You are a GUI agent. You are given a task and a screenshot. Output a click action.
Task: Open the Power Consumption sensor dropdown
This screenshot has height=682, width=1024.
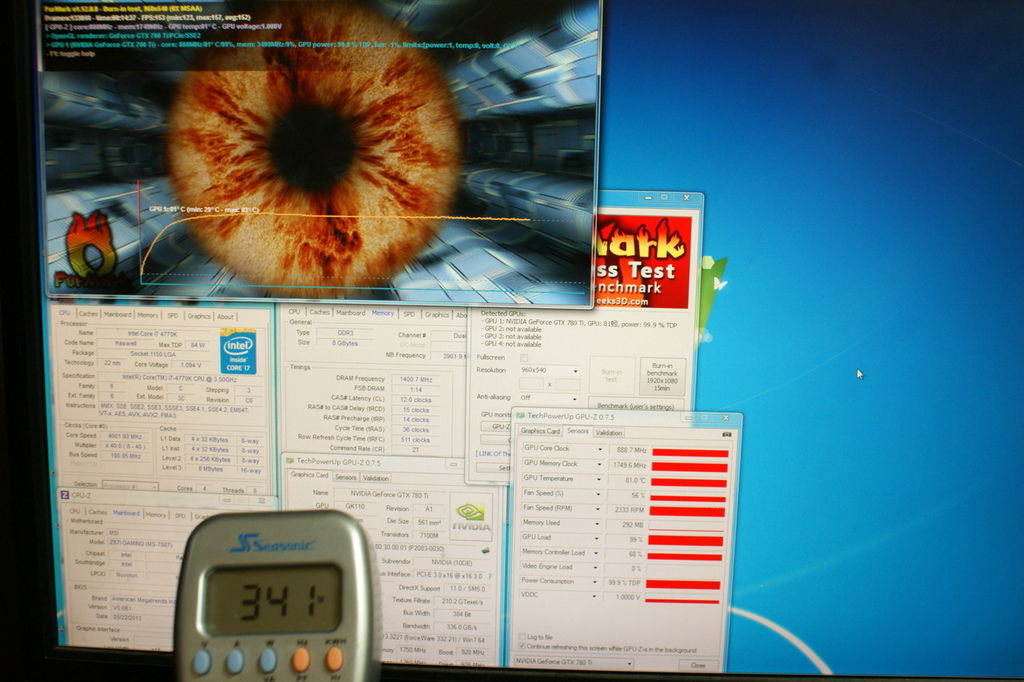pyautogui.click(x=594, y=582)
